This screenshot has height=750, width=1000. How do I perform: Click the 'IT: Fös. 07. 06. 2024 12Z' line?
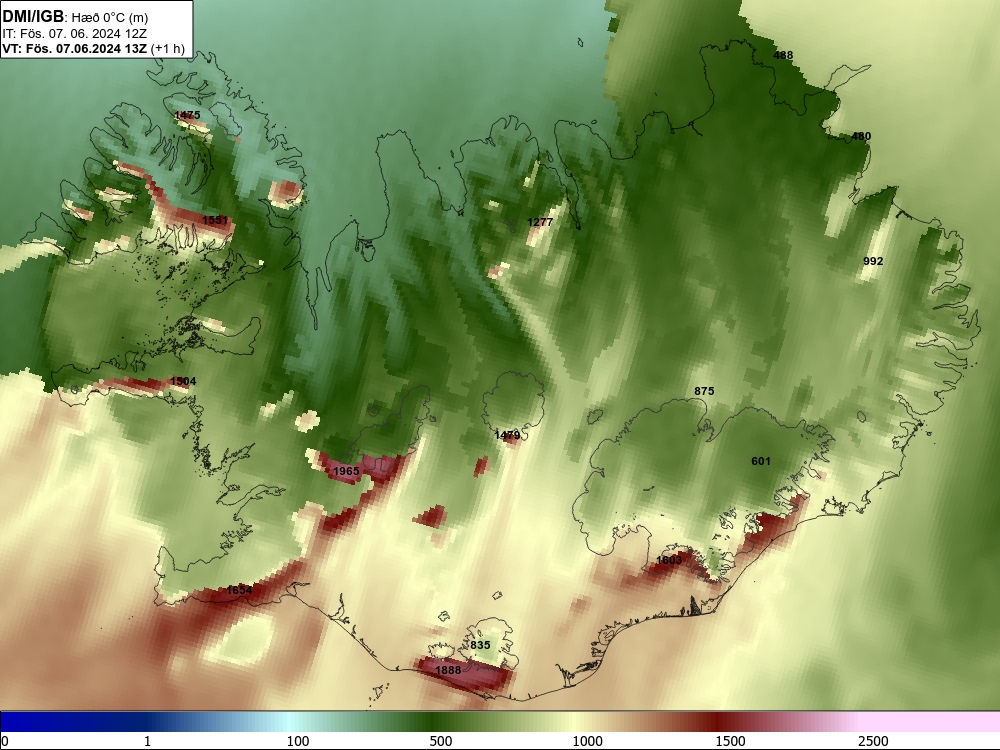tap(75, 34)
